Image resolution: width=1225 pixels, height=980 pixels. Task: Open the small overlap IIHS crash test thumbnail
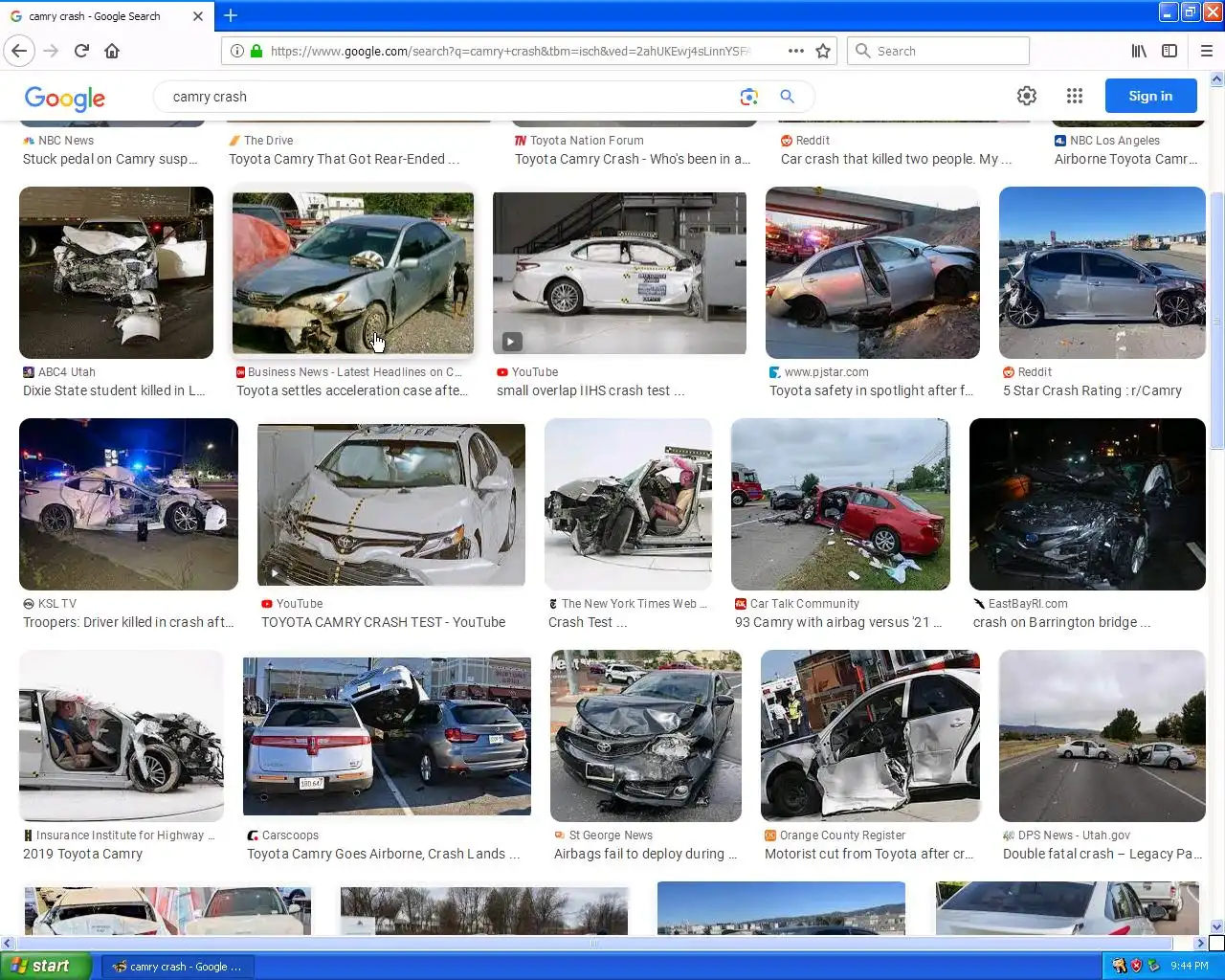click(x=619, y=273)
